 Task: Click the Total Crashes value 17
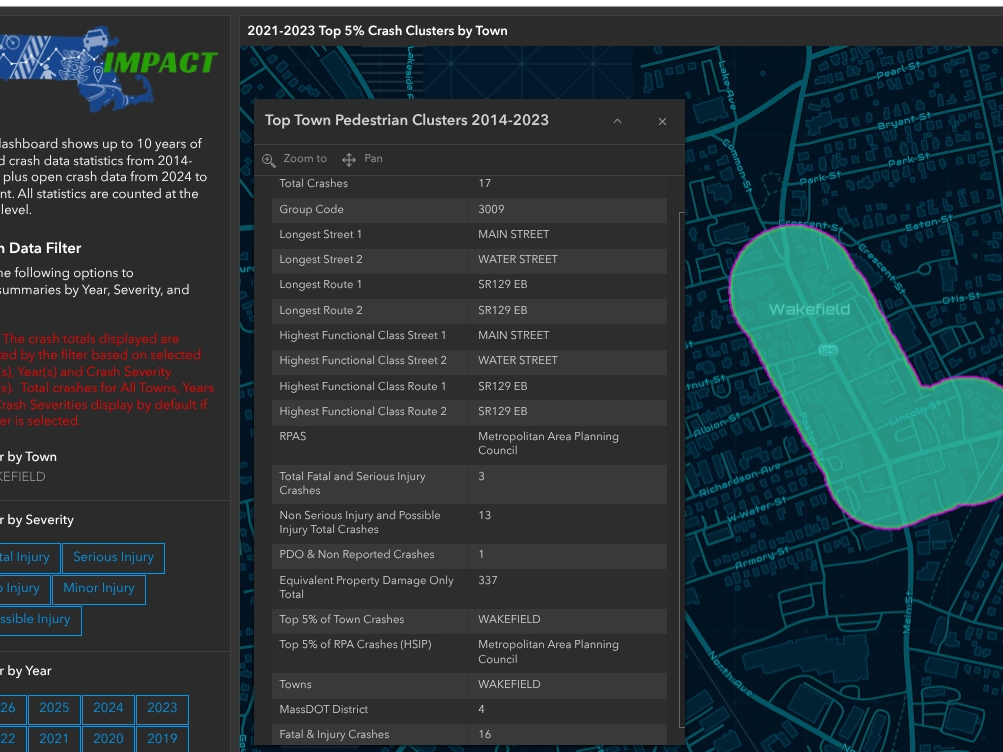pos(484,184)
